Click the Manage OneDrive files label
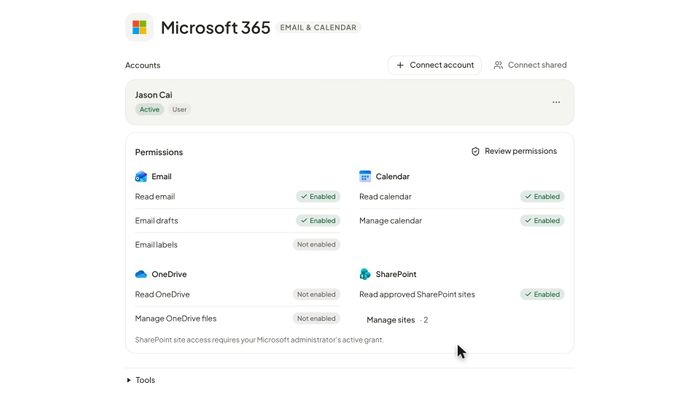This screenshot has width=700, height=394. 175,319
